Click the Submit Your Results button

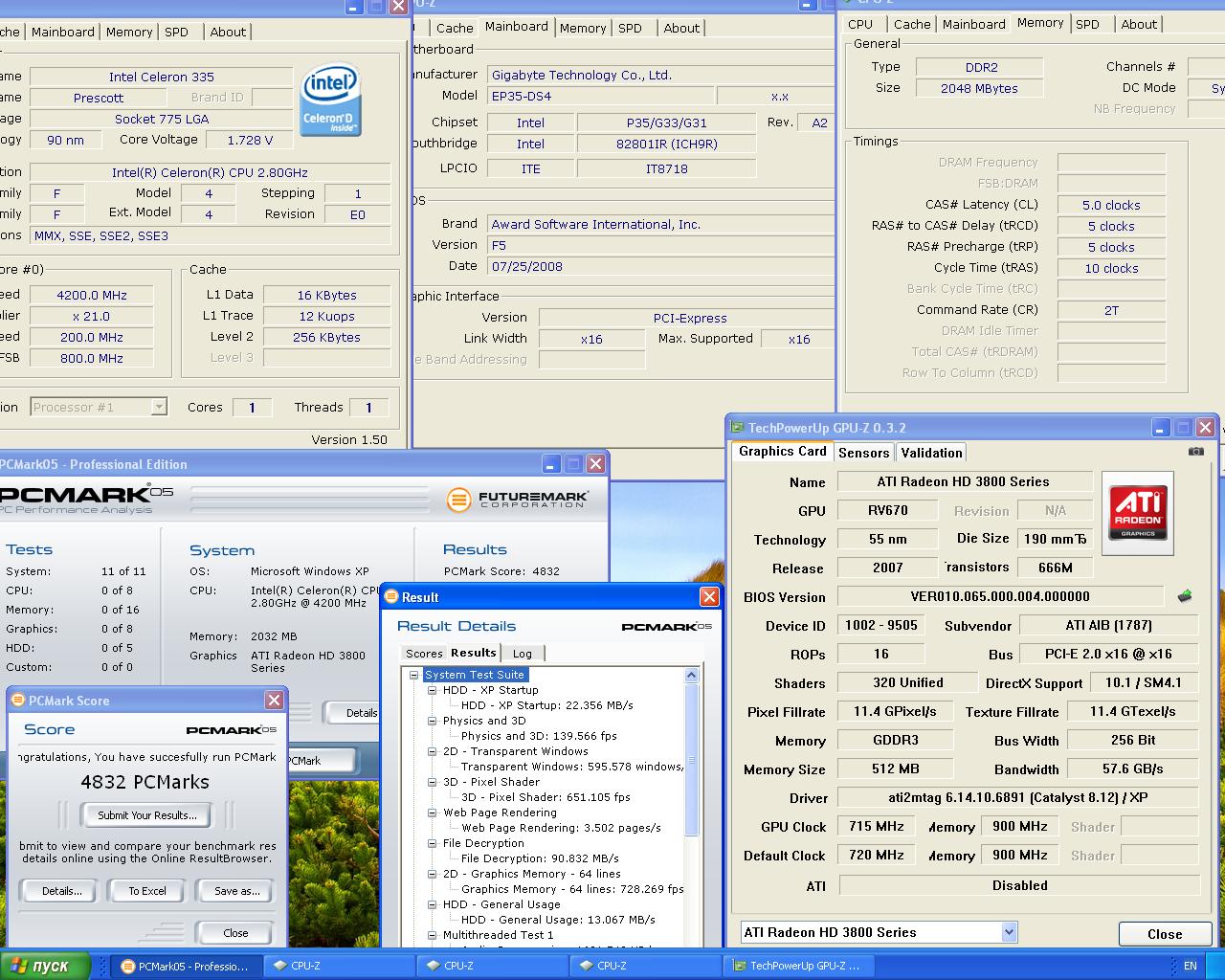click(x=147, y=815)
